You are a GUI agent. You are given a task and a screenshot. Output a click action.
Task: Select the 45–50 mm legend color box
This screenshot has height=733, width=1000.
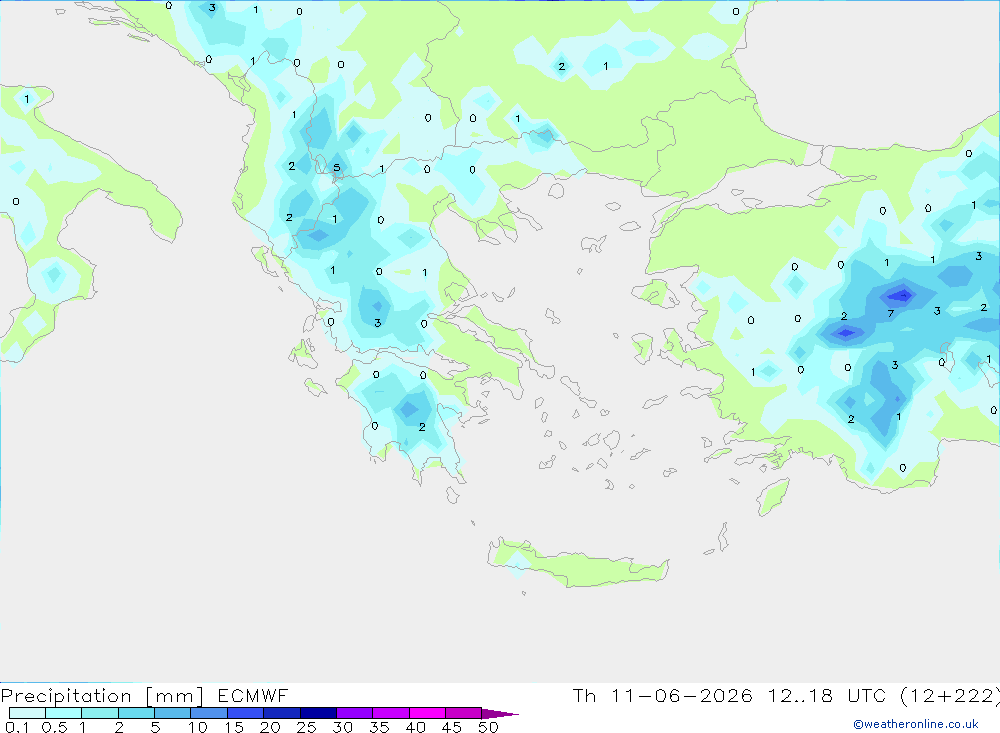click(x=464, y=713)
